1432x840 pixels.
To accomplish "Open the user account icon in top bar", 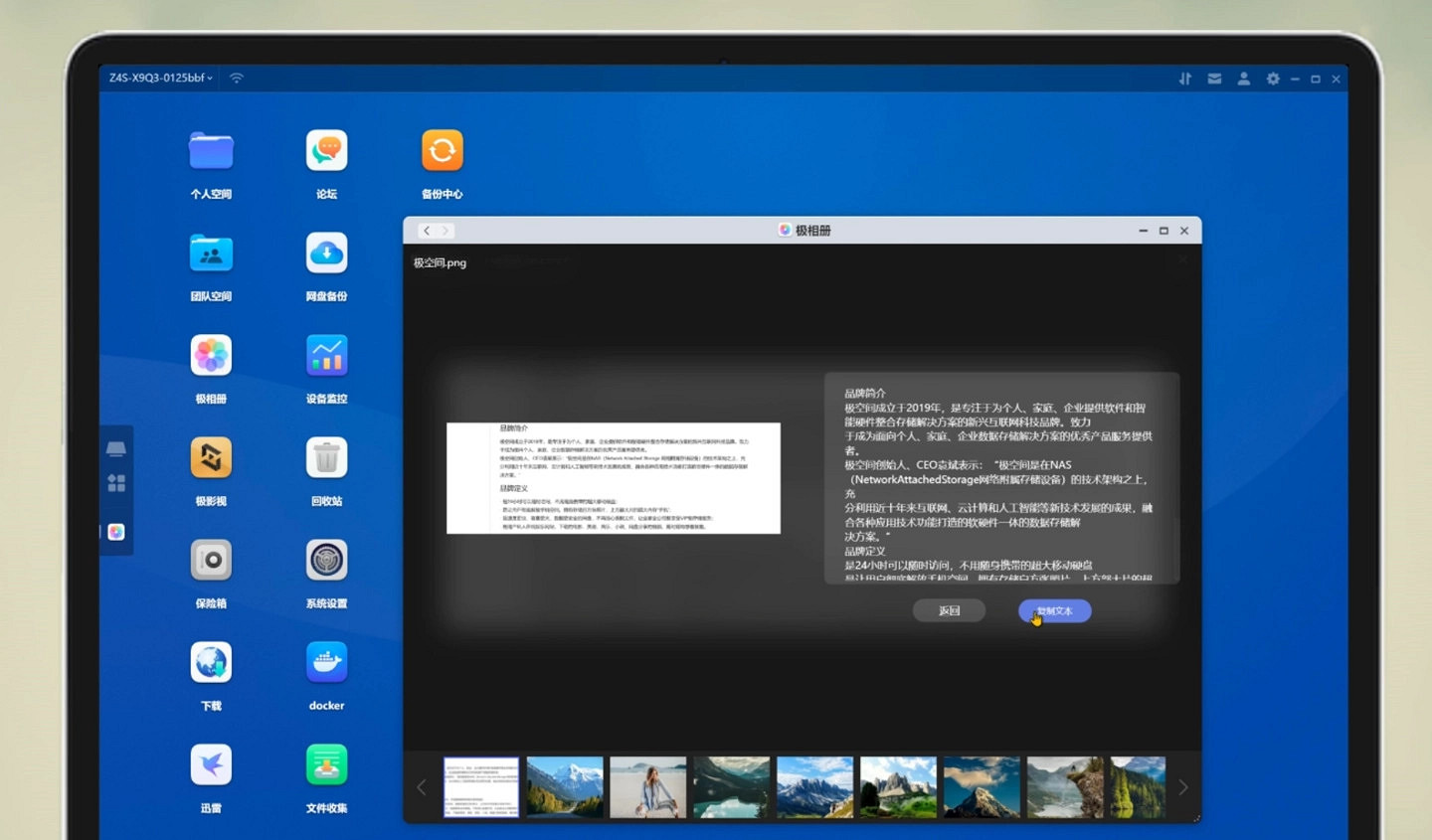I will point(1243,79).
